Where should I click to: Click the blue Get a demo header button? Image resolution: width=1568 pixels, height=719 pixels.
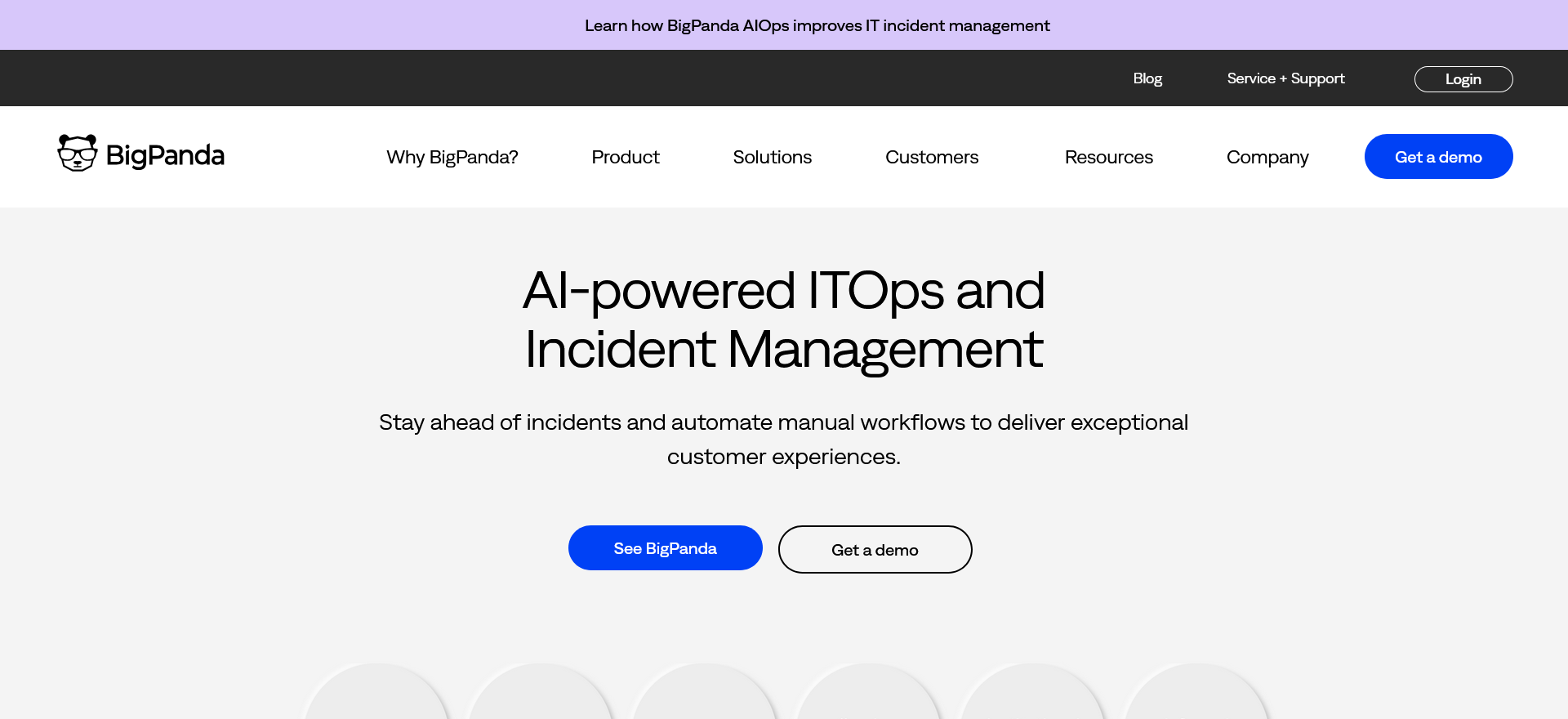click(x=1439, y=157)
